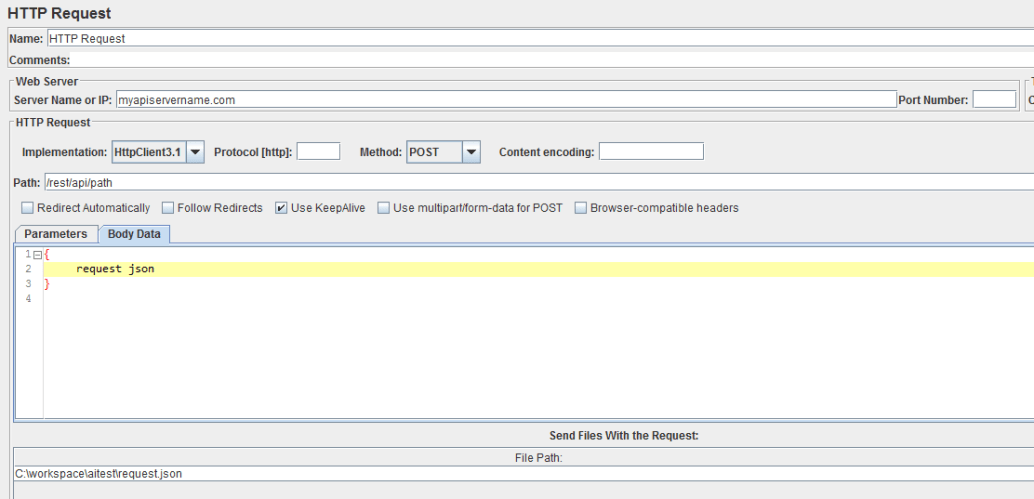Expand the Method POST dropdown
Screen dimensions: 1034x499
point(472,152)
